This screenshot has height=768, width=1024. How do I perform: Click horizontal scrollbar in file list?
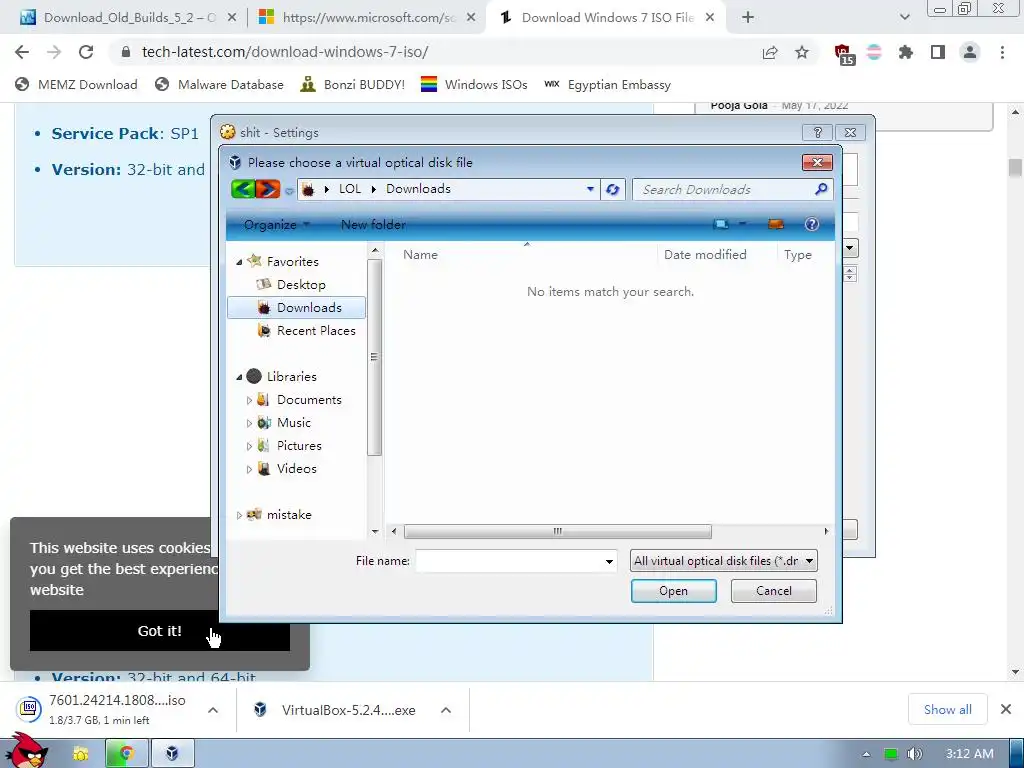pyautogui.click(x=557, y=532)
